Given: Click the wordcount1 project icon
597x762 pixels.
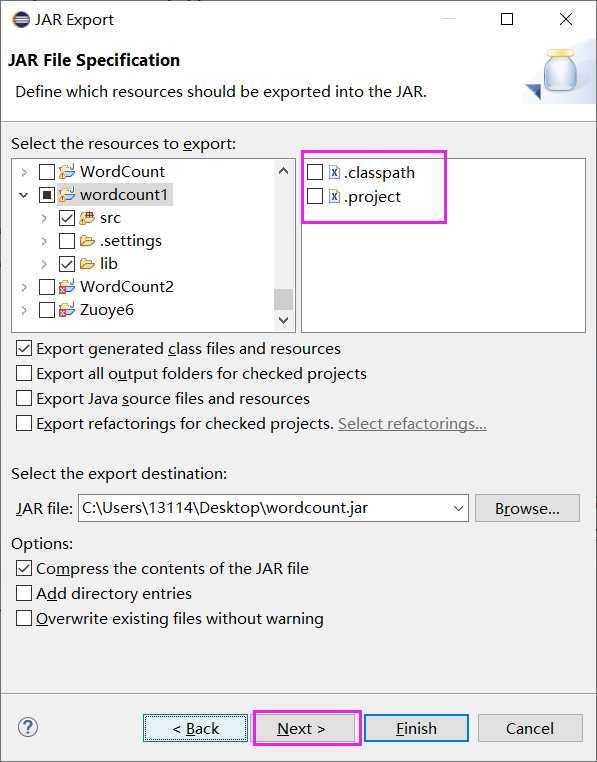Looking at the screenshot, I should pyautogui.click(x=67, y=195).
